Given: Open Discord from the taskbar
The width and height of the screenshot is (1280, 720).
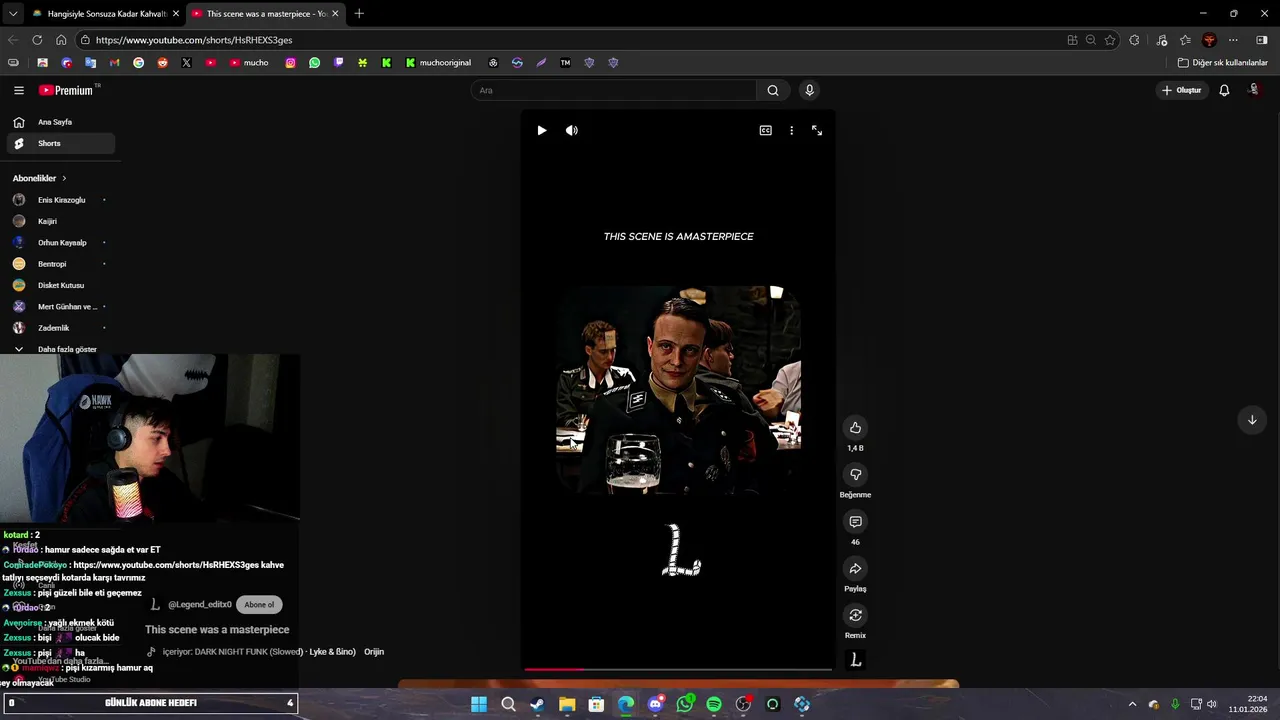Looking at the screenshot, I should pyautogui.click(x=655, y=704).
